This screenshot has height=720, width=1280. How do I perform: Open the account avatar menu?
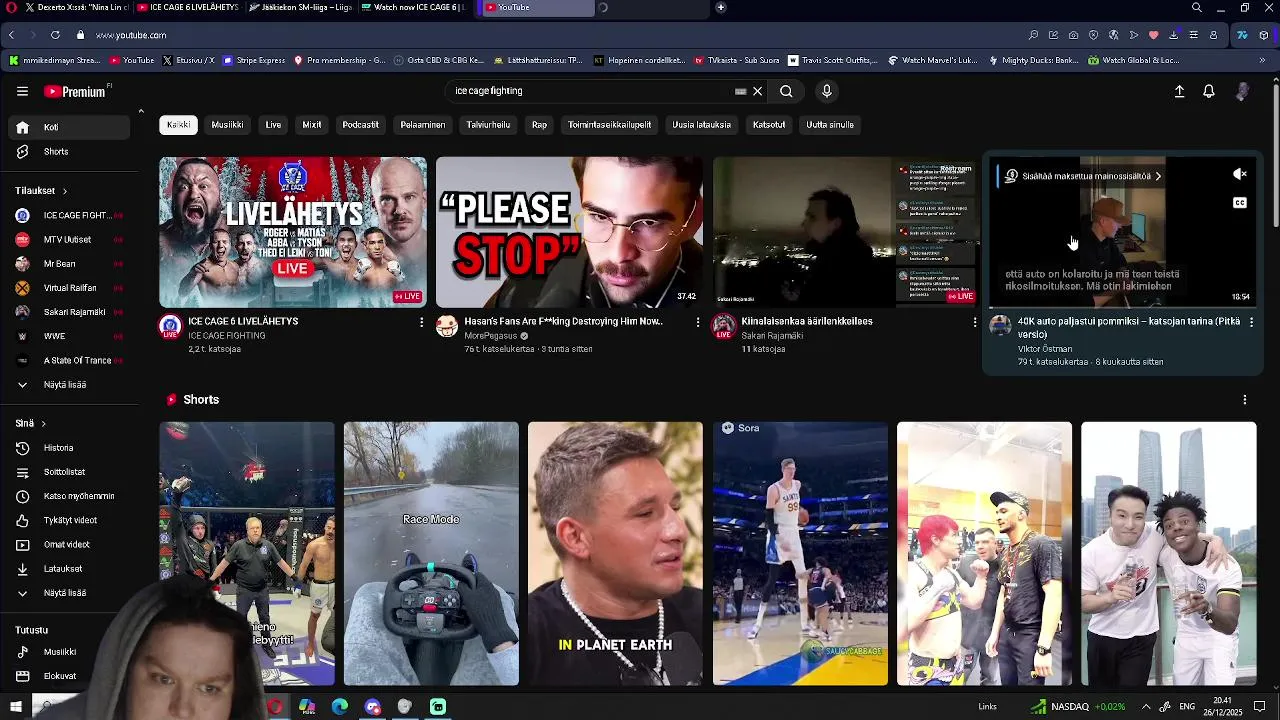1242,91
